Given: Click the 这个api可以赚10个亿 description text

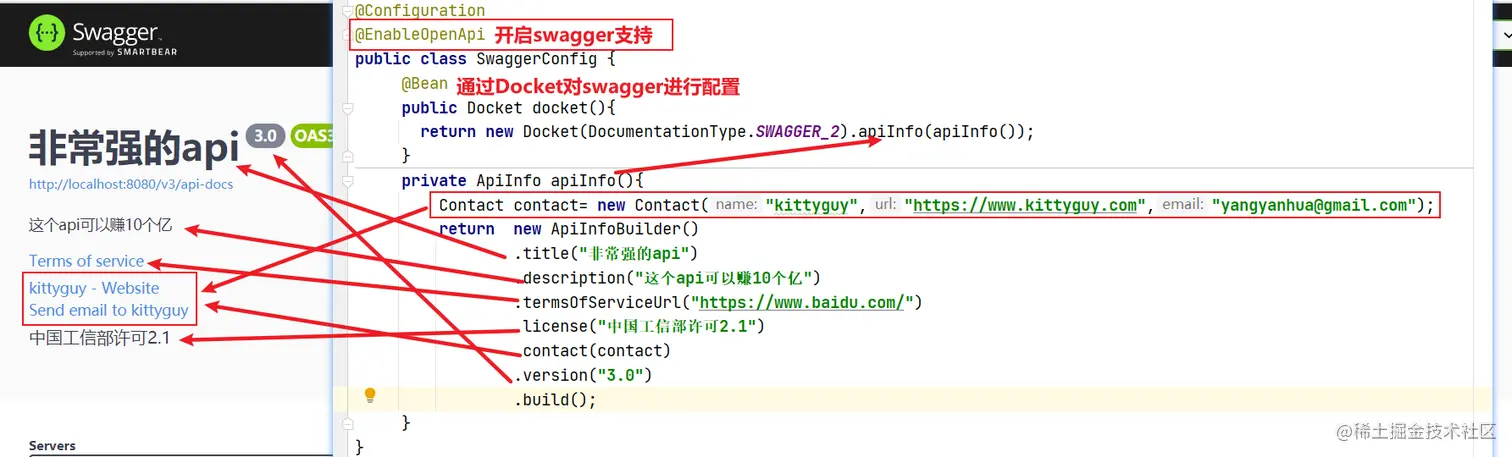Looking at the screenshot, I should (101, 225).
